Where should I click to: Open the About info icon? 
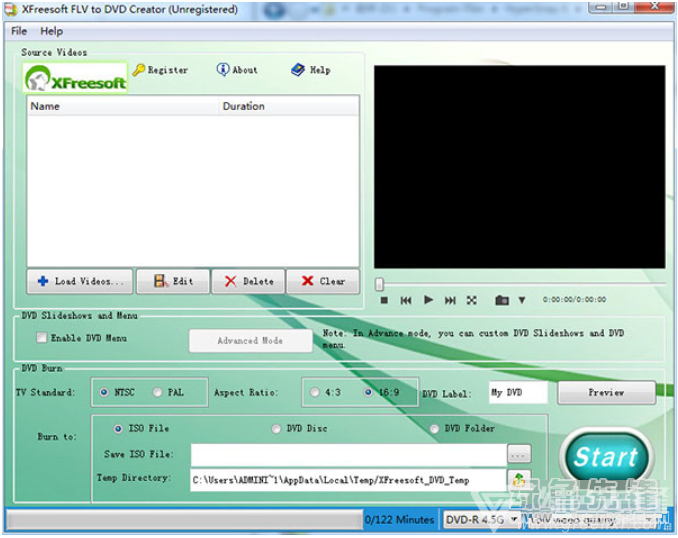click(223, 69)
